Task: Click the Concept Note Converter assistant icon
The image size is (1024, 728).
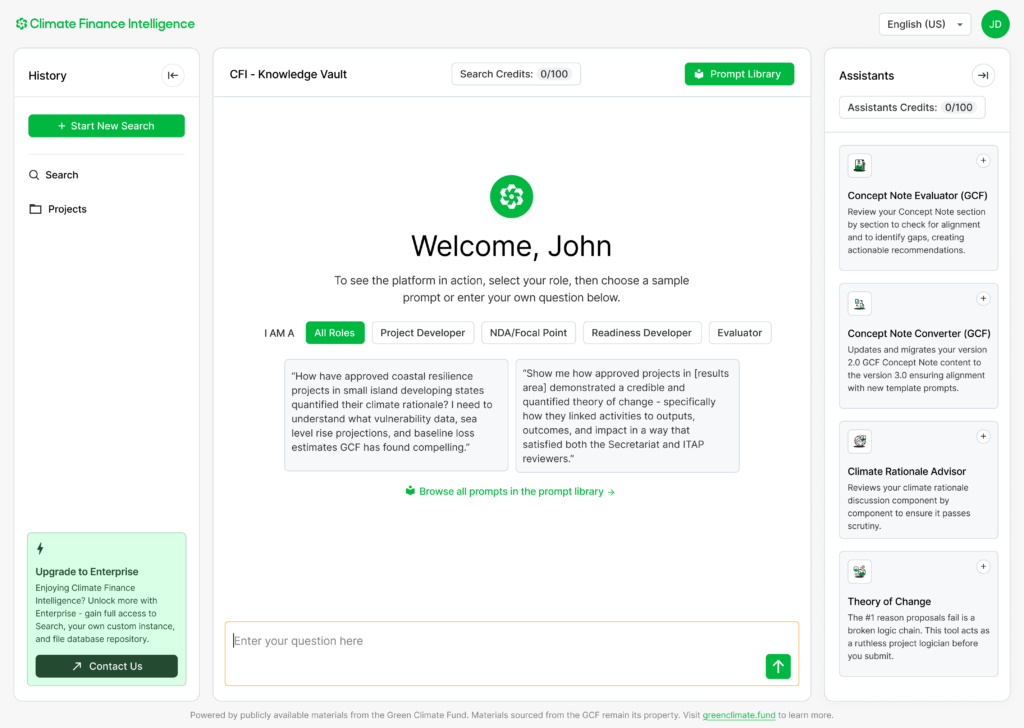Action: coord(859,303)
